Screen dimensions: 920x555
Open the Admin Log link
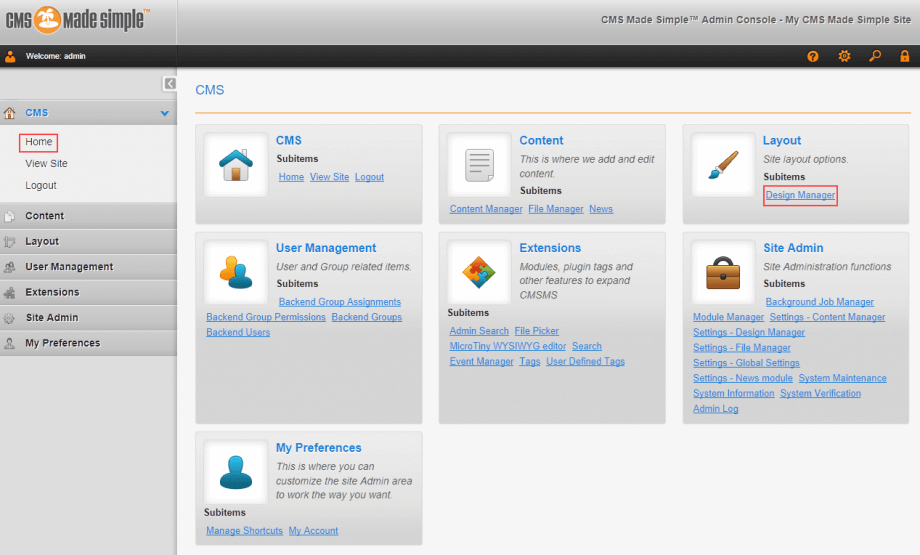click(716, 409)
